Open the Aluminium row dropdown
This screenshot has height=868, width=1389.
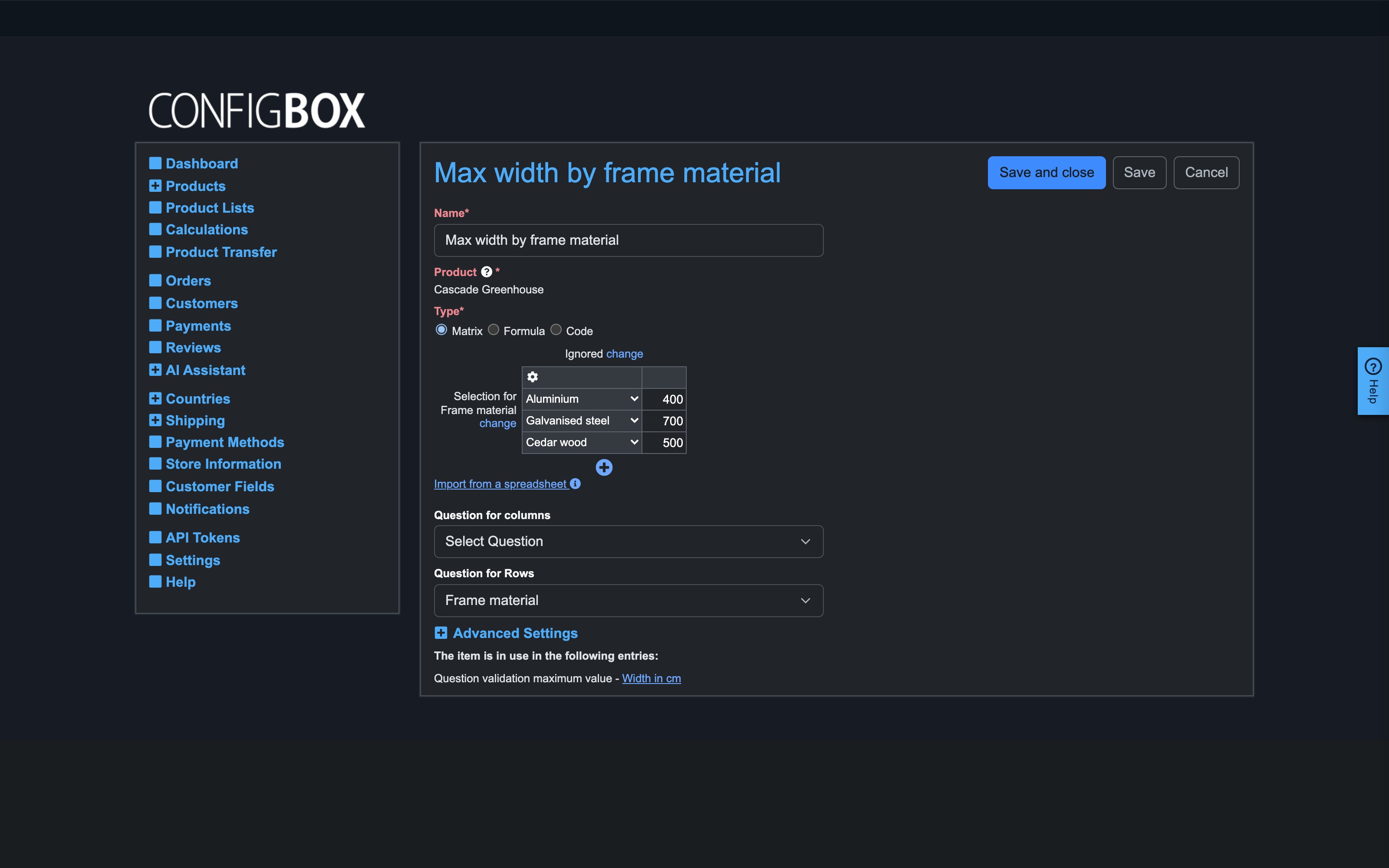pos(582,399)
